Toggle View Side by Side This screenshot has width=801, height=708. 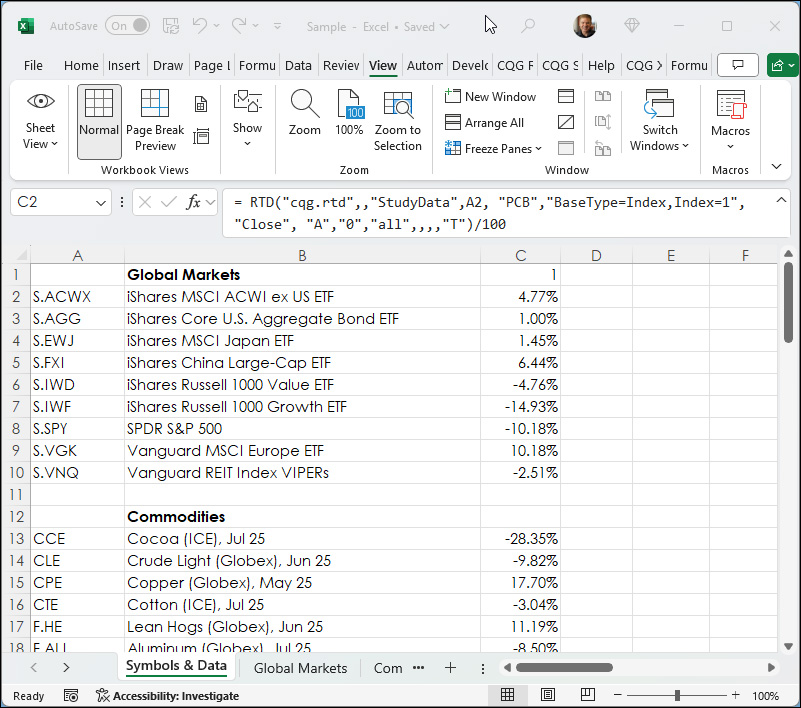tap(603, 96)
